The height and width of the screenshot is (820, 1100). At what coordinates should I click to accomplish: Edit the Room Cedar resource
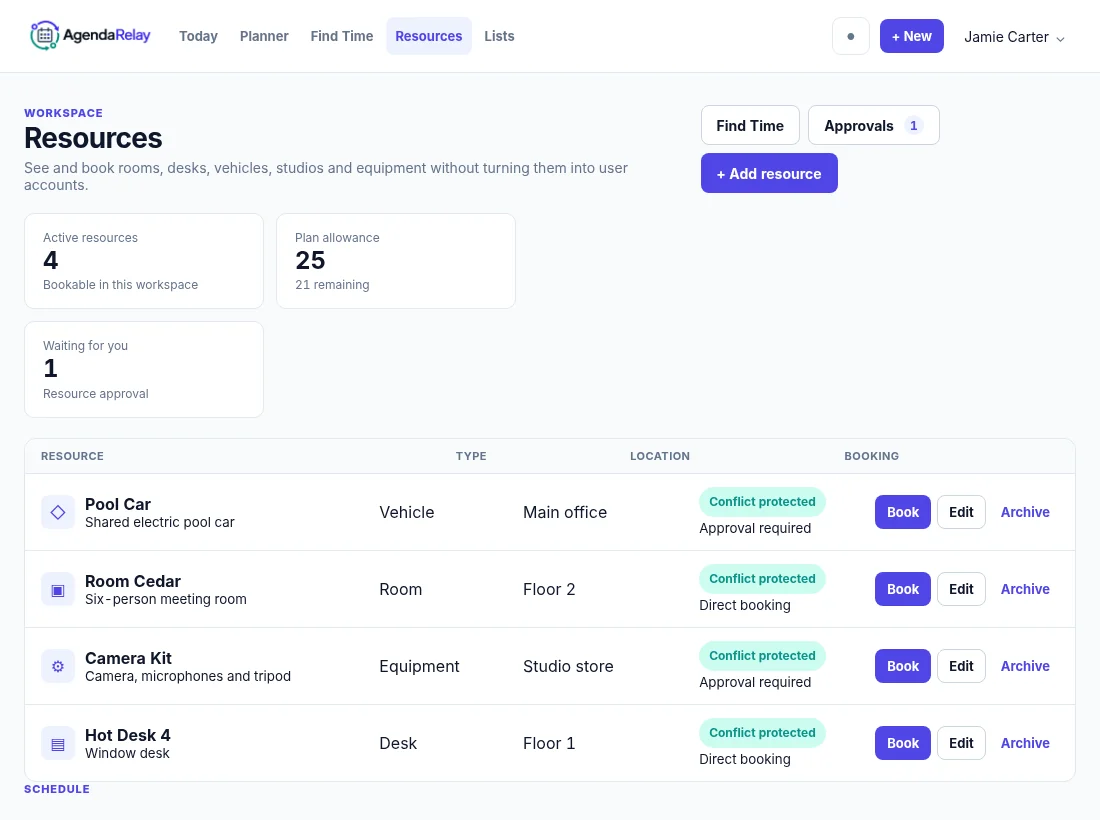(x=961, y=589)
